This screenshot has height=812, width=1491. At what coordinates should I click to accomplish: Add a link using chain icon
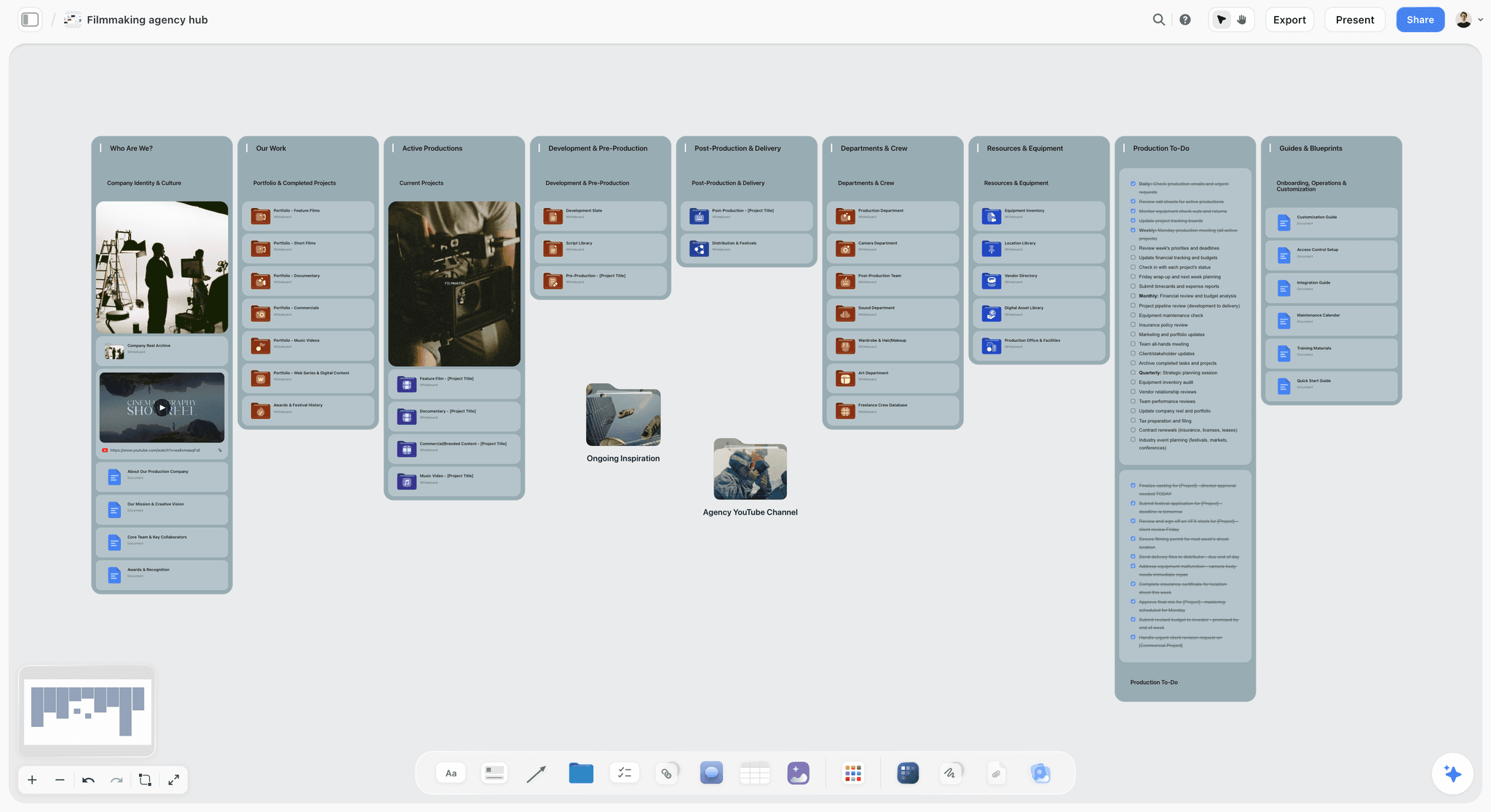pos(668,773)
